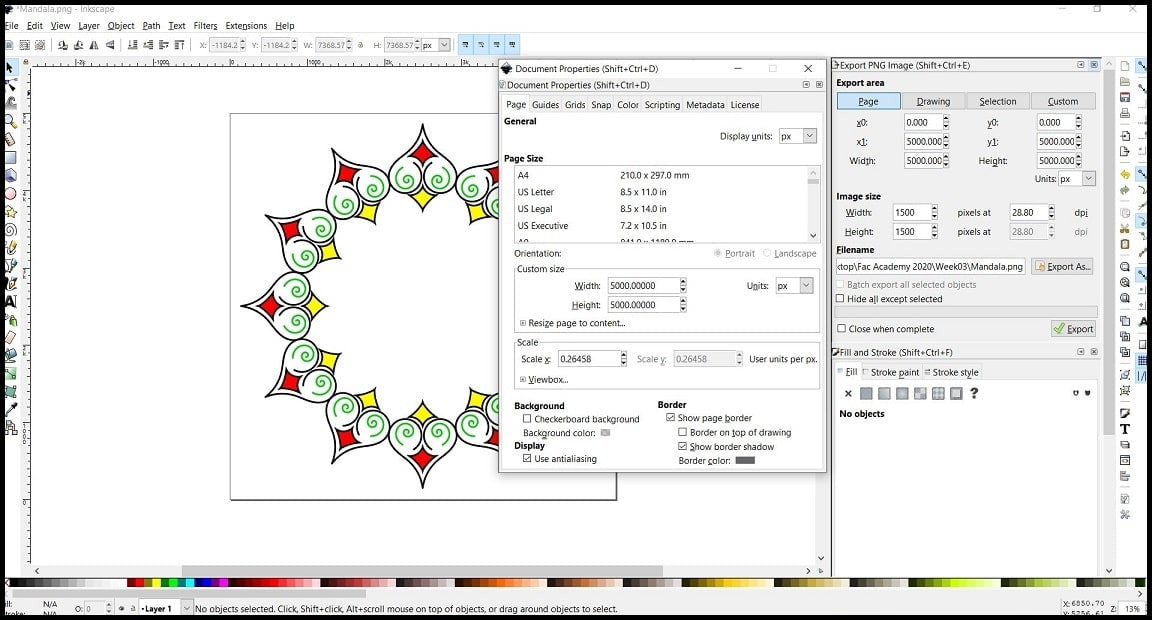Viewport: 1152px width, 620px height.
Task: Select US Letter page size row
Action: click(x=662, y=192)
